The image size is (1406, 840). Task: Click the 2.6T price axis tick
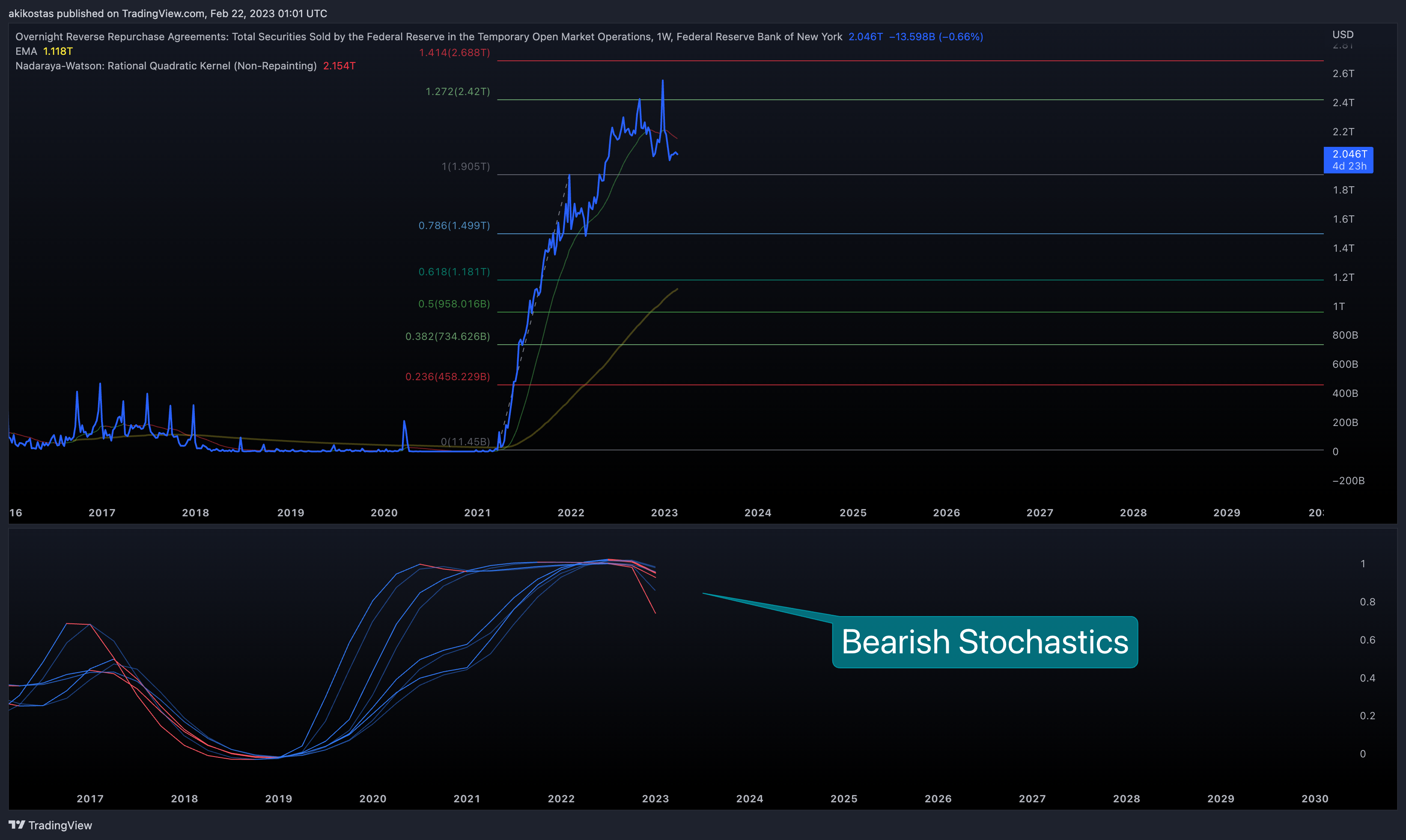coord(1343,74)
